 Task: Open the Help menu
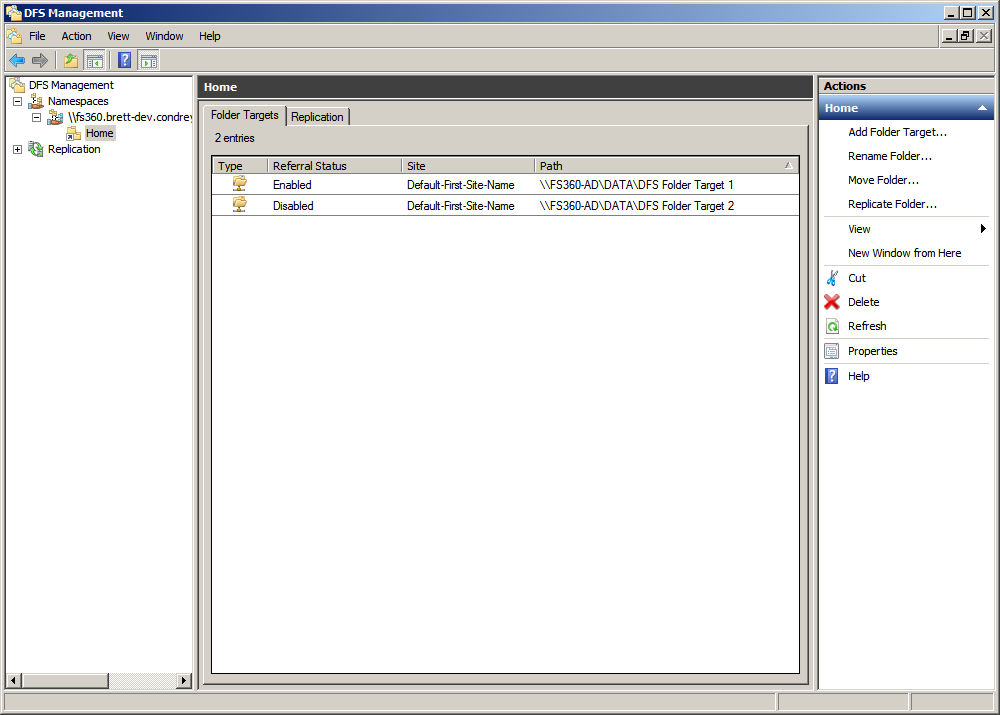point(209,36)
